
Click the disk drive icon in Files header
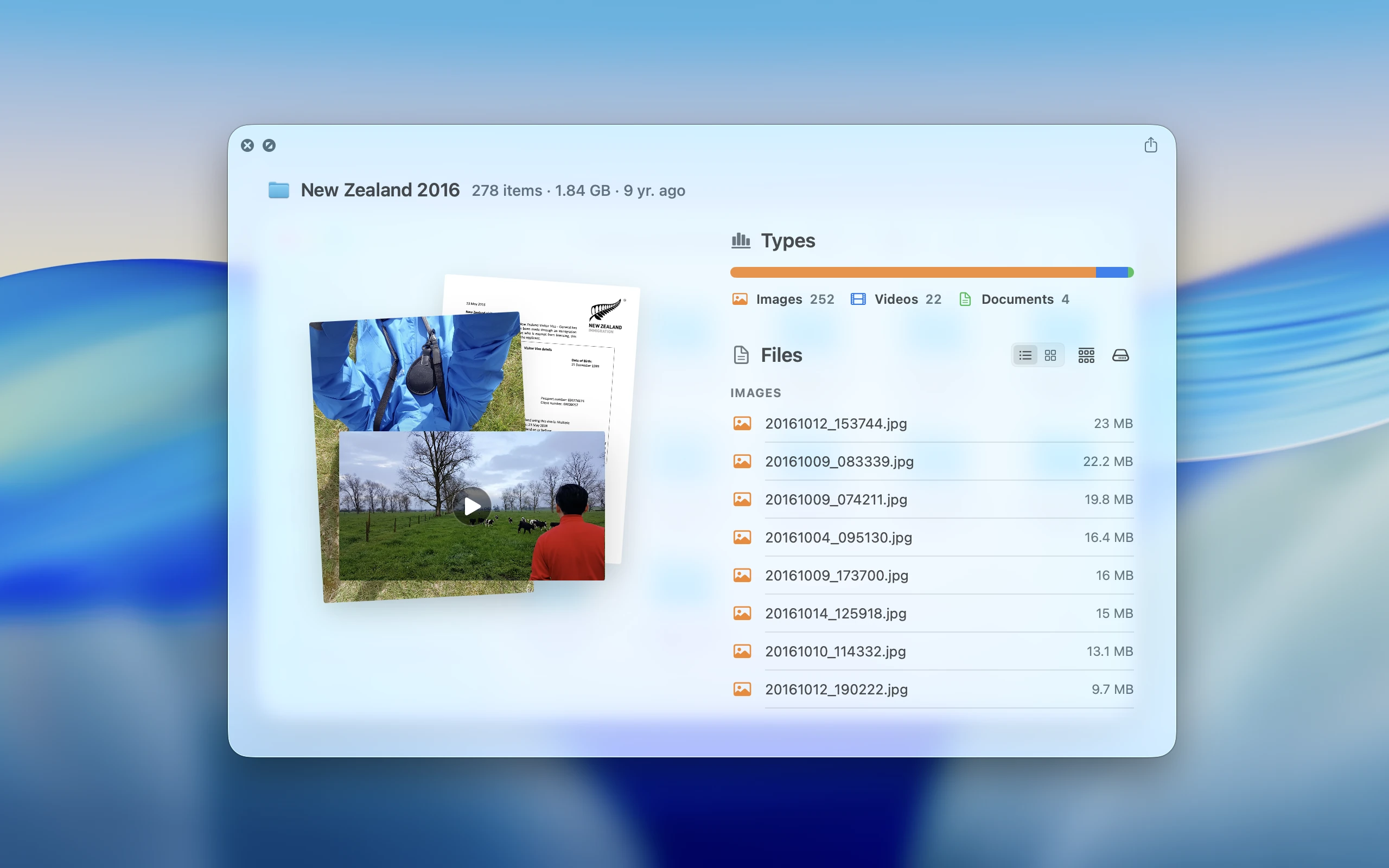[x=1120, y=355]
